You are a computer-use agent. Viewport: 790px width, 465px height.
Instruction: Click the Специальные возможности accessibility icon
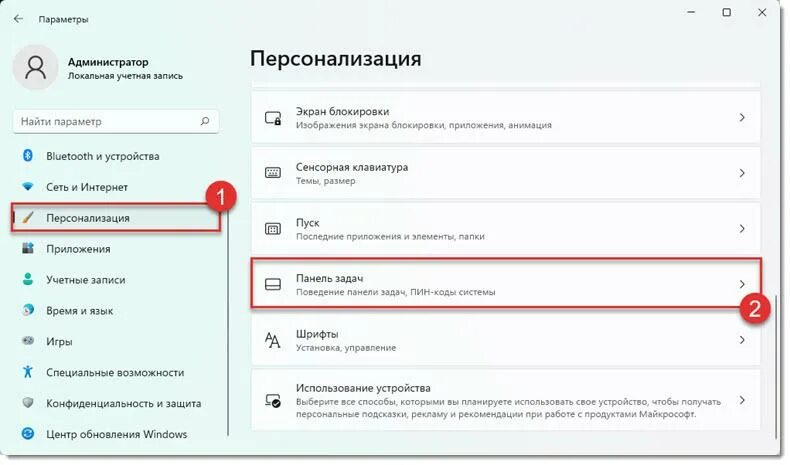[28, 372]
